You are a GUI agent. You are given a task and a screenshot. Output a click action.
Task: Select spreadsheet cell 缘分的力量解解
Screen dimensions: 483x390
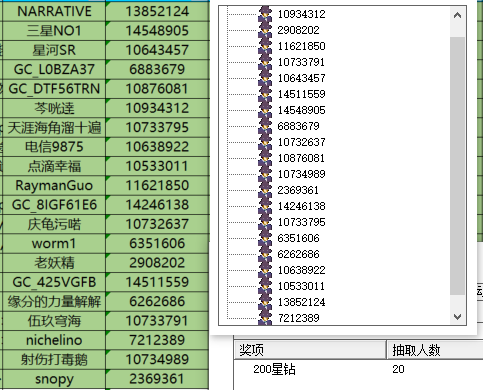pyautogui.click(x=54, y=302)
